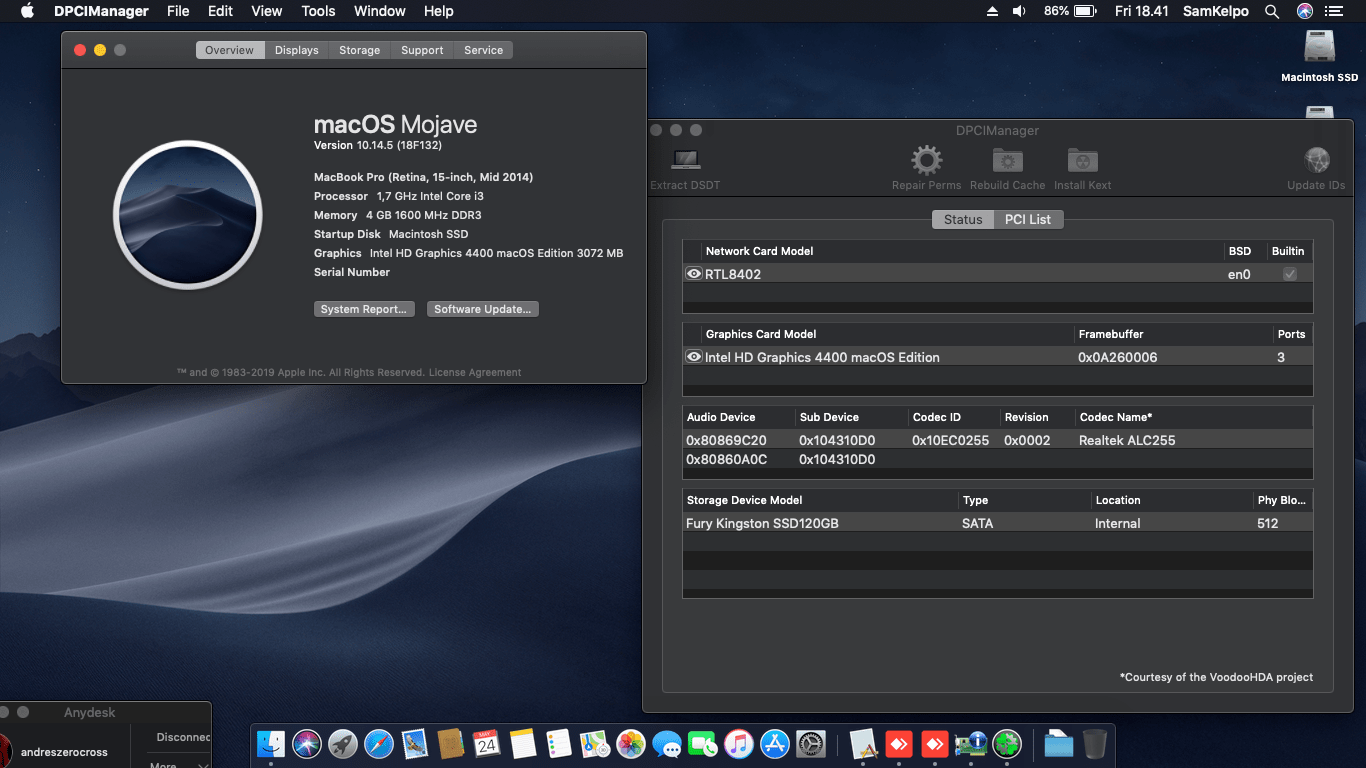Switch to the PCI List tab
Screen dimensions: 1366x768
pyautogui.click(x=1029, y=219)
